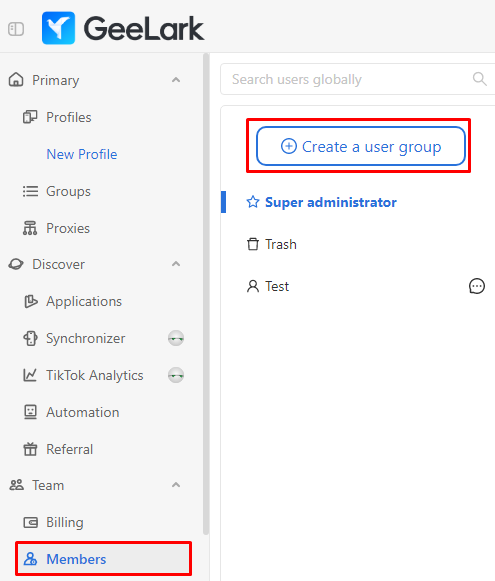This screenshot has height=581, width=495.
Task: Collapse the Discover section chevron
Action: pos(176,264)
